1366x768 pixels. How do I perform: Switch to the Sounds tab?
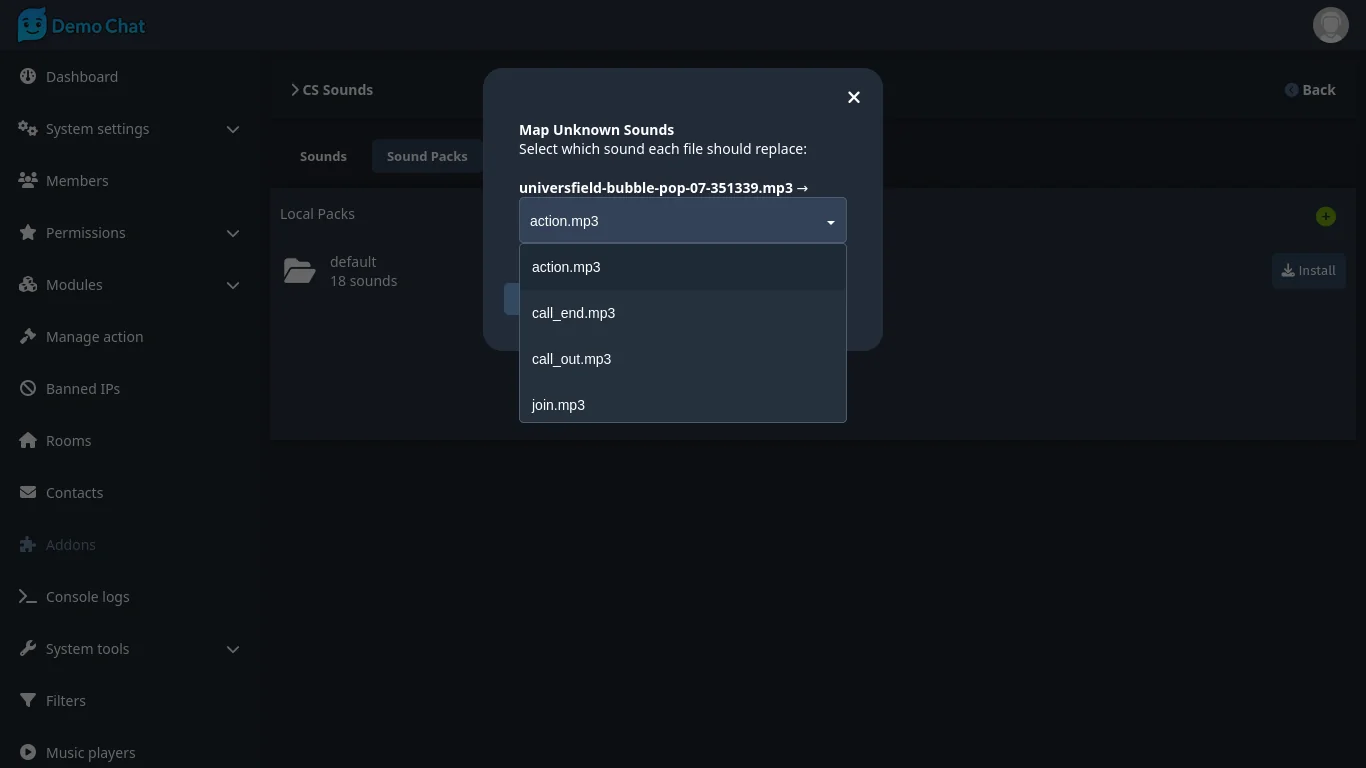(x=323, y=157)
